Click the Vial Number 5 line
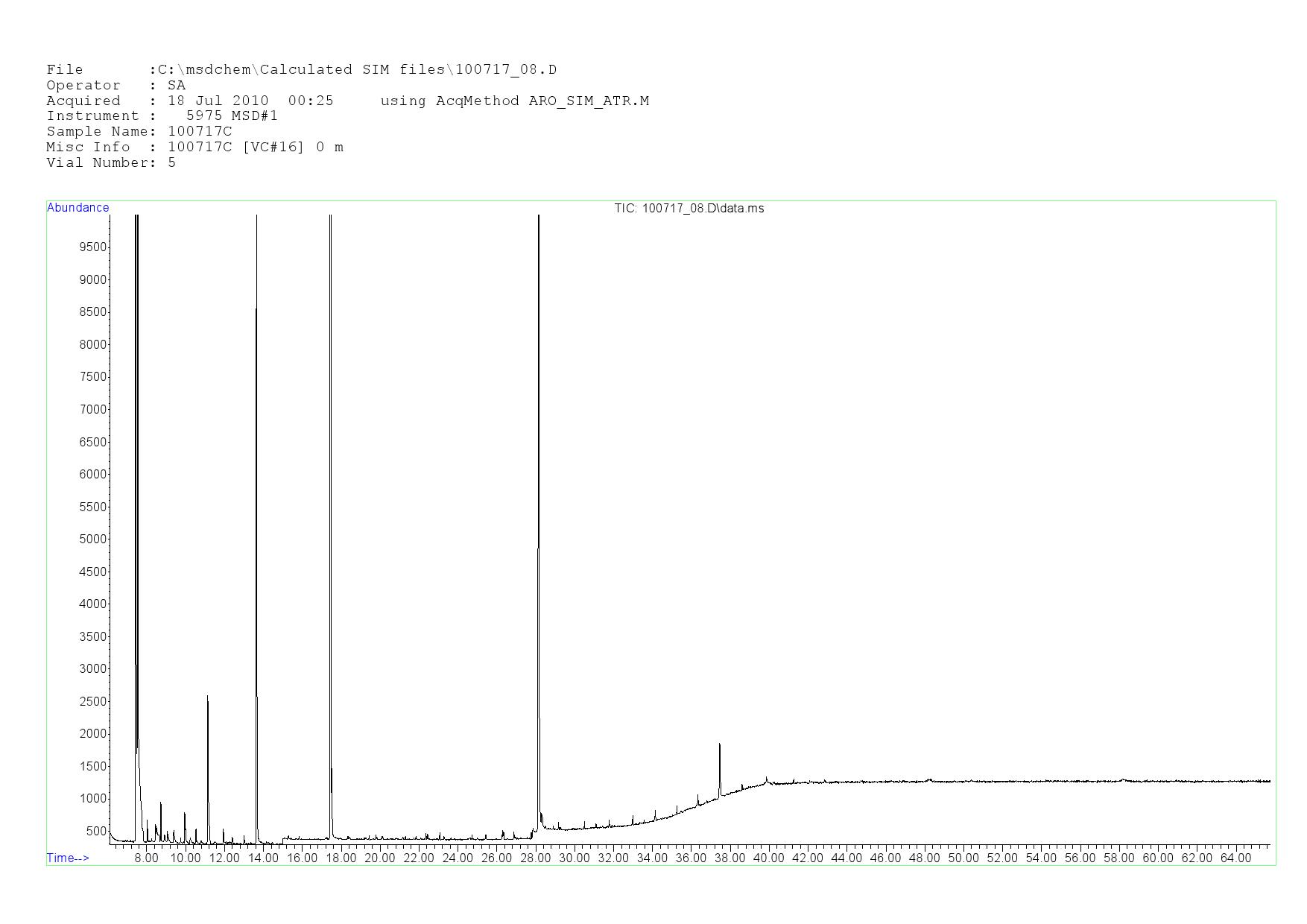 click(111, 162)
